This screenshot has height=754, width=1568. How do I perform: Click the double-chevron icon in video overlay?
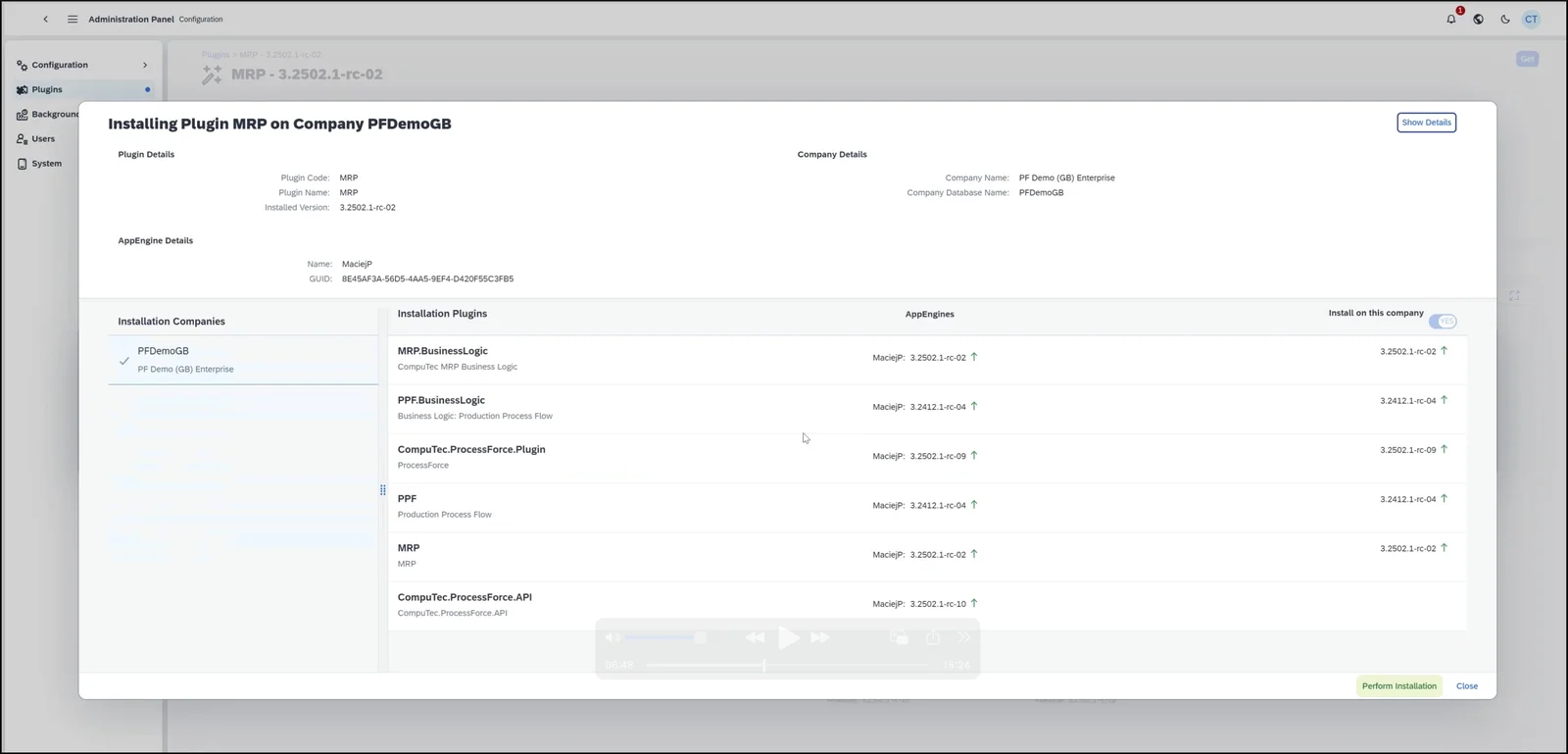pyautogui.click(x=964, y=637)
